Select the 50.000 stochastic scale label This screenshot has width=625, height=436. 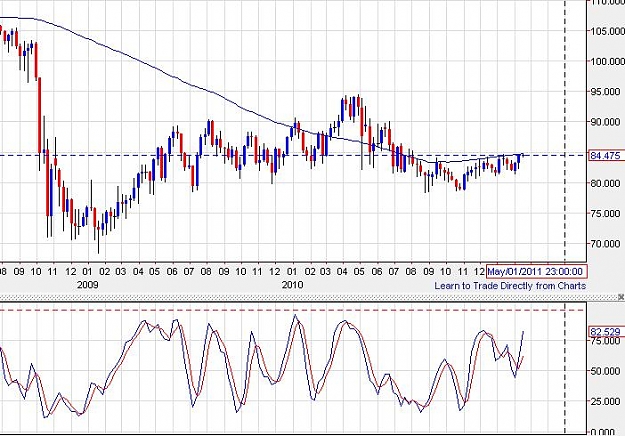click(606, 371)
